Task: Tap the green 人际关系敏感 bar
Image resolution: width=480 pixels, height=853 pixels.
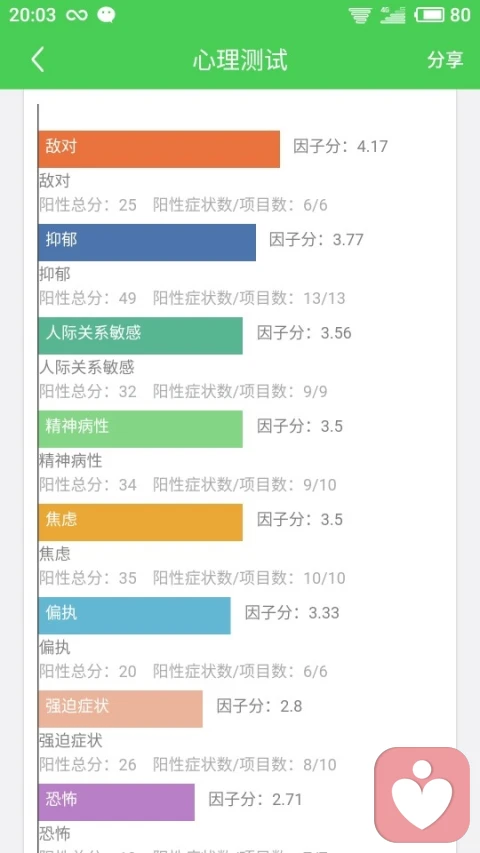Action: click(x=140, y=336)
